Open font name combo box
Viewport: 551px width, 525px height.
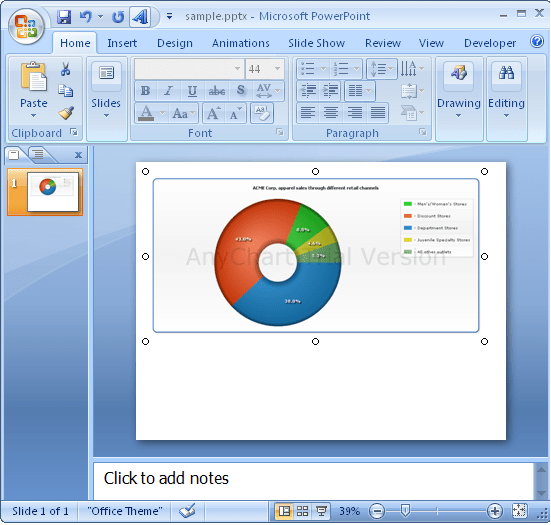(x=189, y=69)
